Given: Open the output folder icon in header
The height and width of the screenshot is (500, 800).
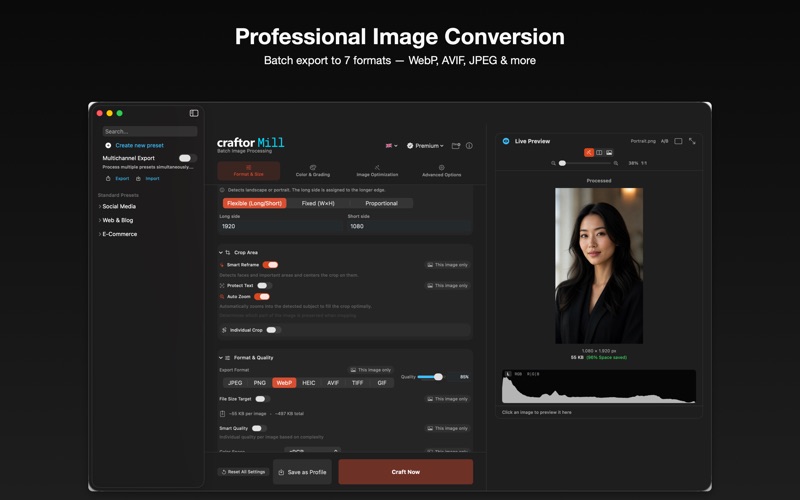Looking at the screenshot, I should click(x=456, y=145).
